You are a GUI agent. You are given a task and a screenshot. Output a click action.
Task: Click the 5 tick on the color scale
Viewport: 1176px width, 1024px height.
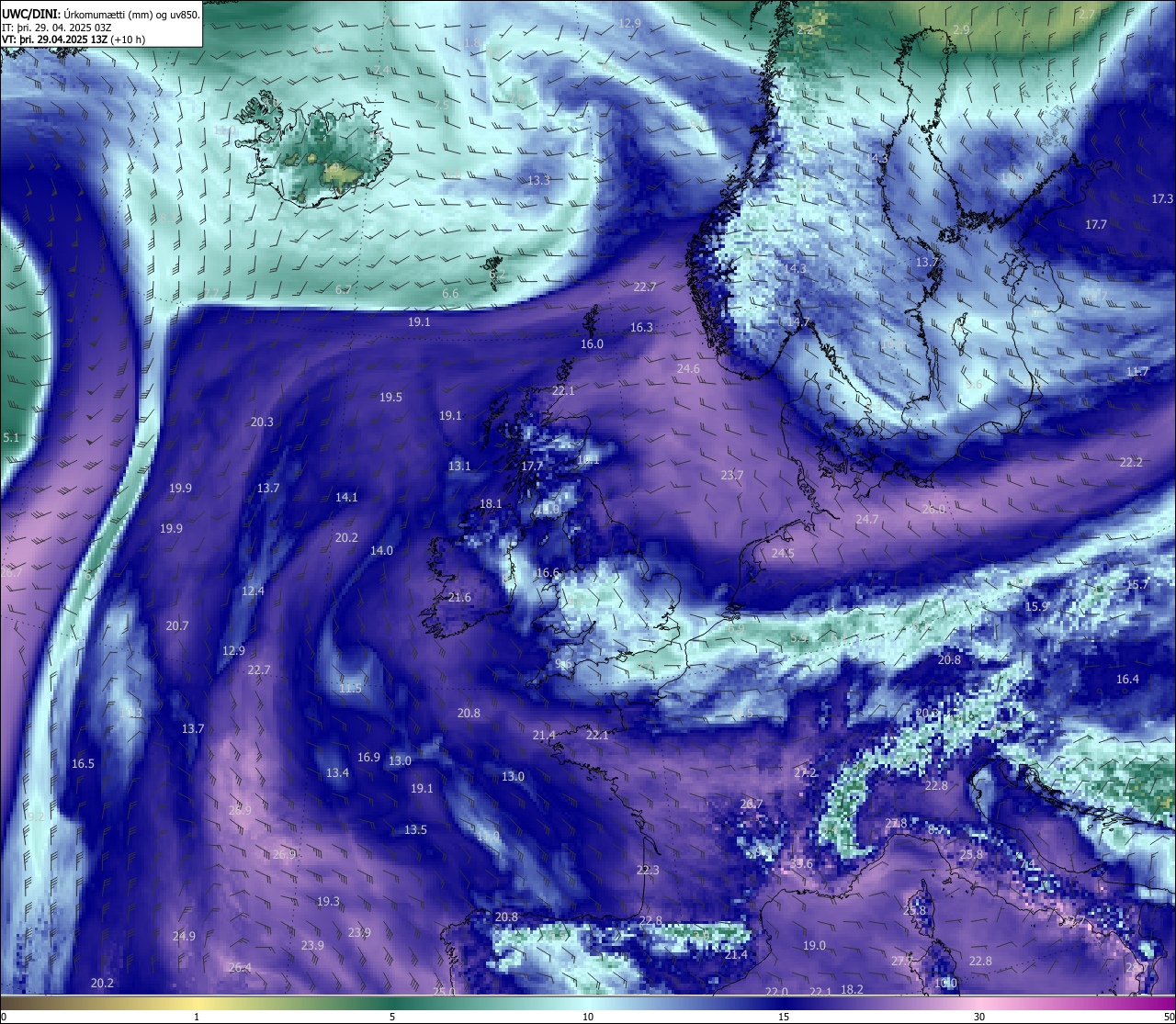click(392, 1017)
